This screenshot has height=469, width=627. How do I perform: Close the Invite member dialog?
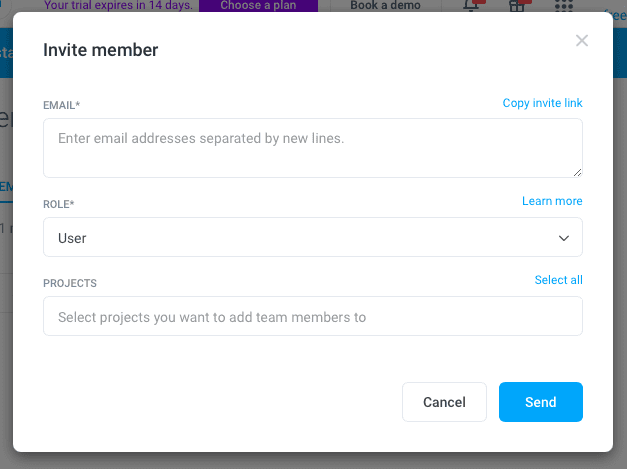point(582,41)
